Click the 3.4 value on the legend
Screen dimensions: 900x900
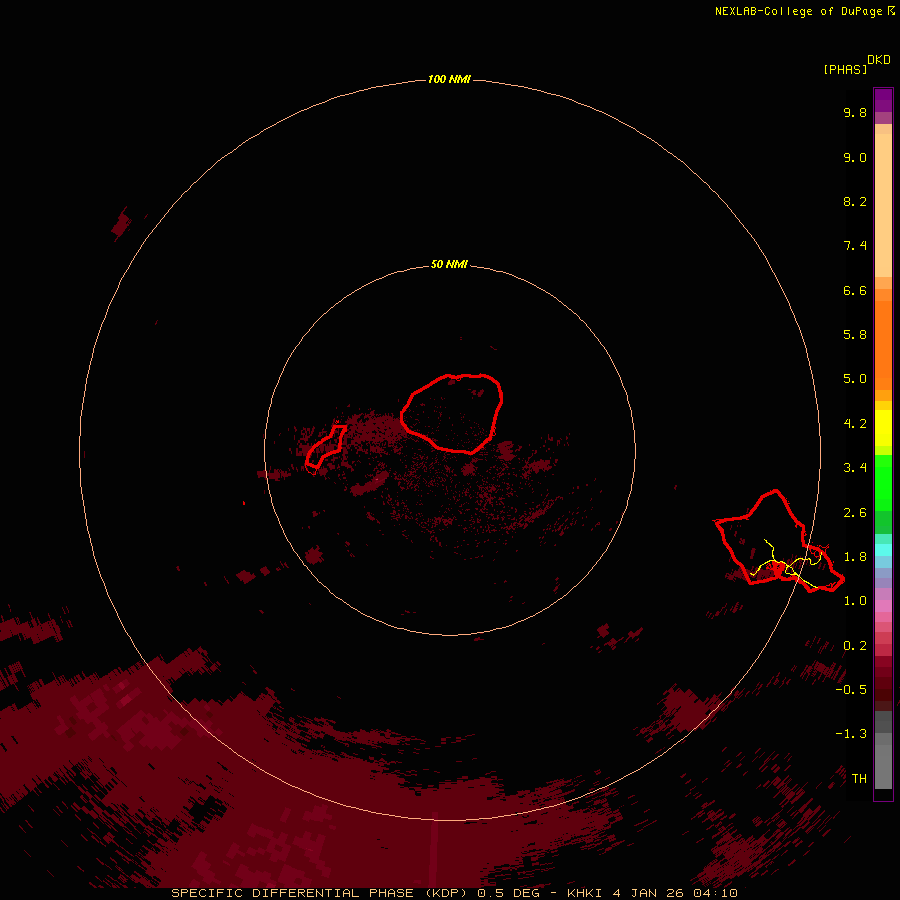coord(855,468)
